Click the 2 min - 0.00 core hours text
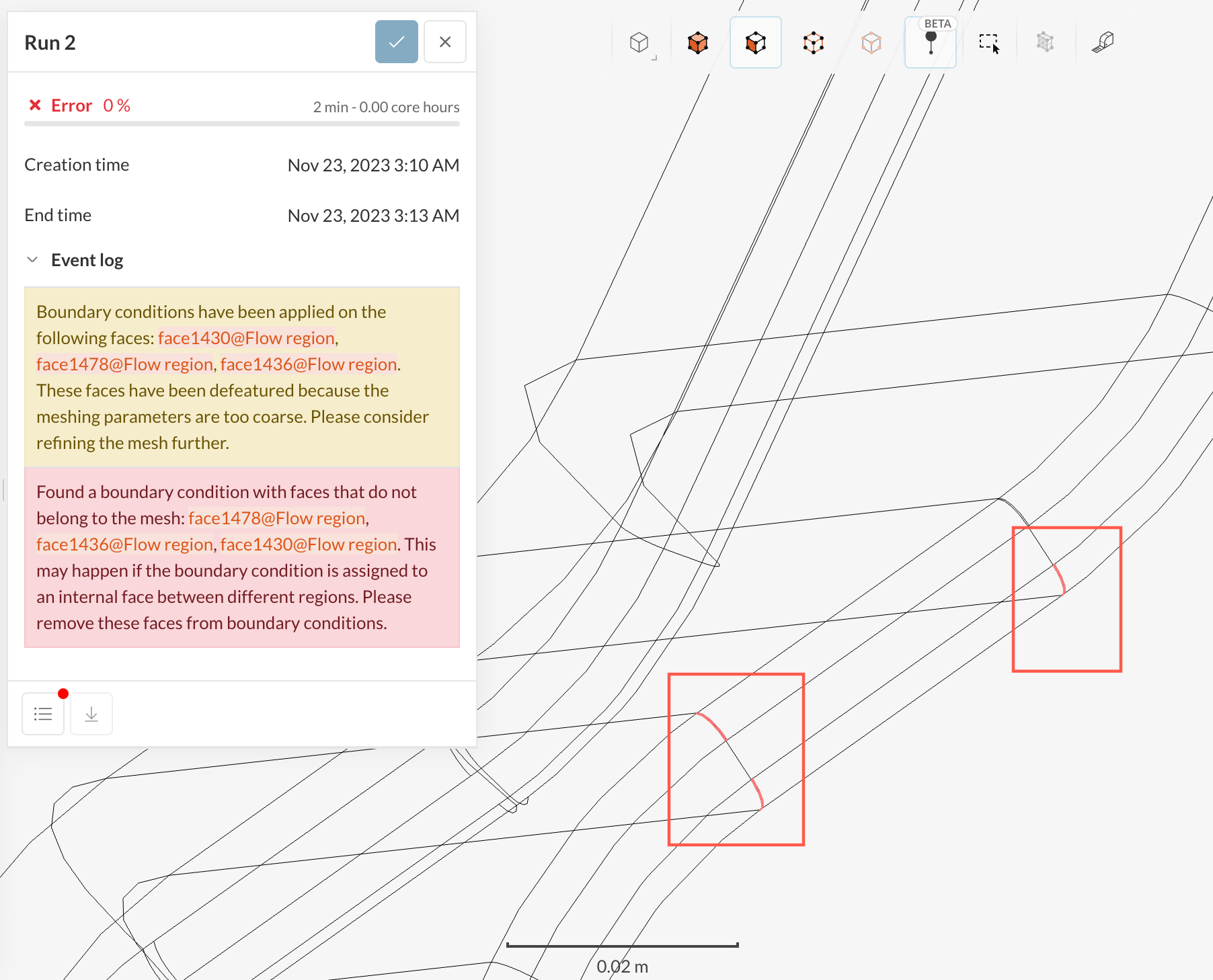Screen dimensions: 1213x980 click(x=386, y=107)
